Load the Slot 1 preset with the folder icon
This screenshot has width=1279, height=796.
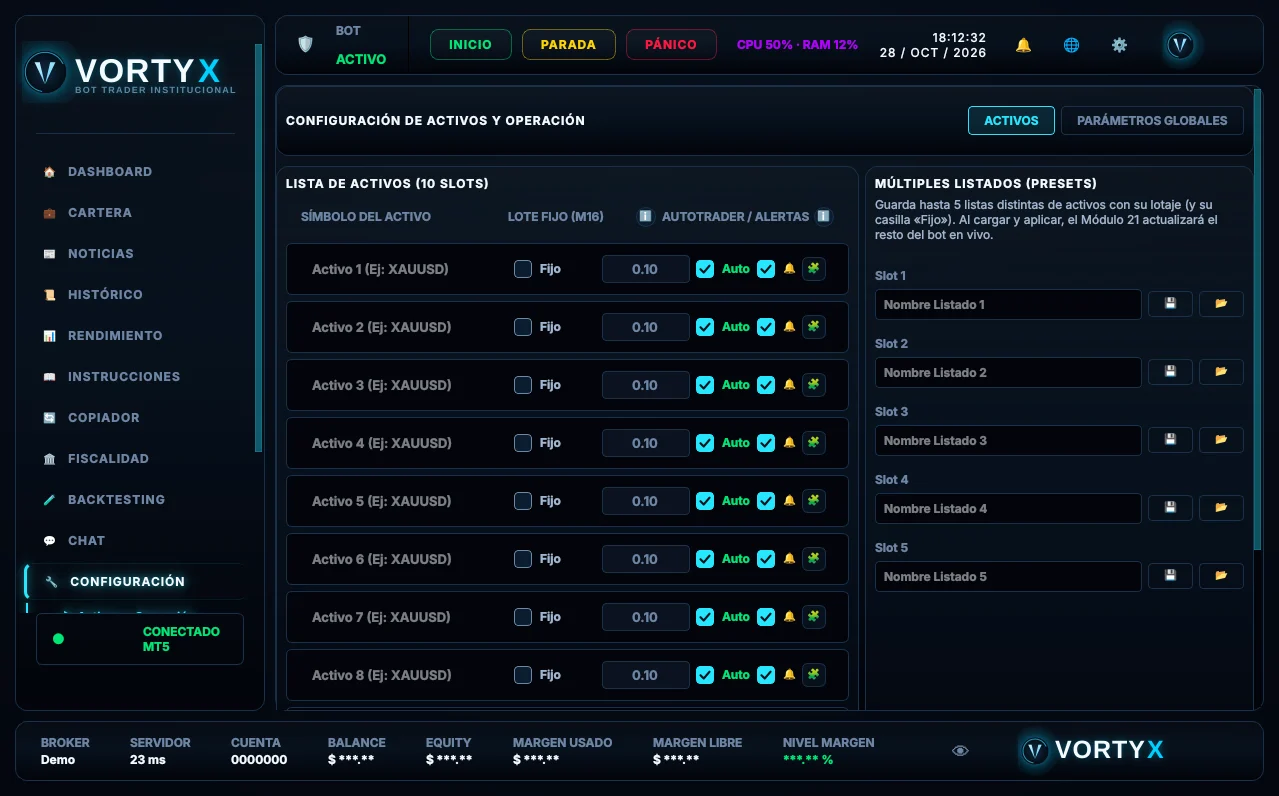(1221, 304)
